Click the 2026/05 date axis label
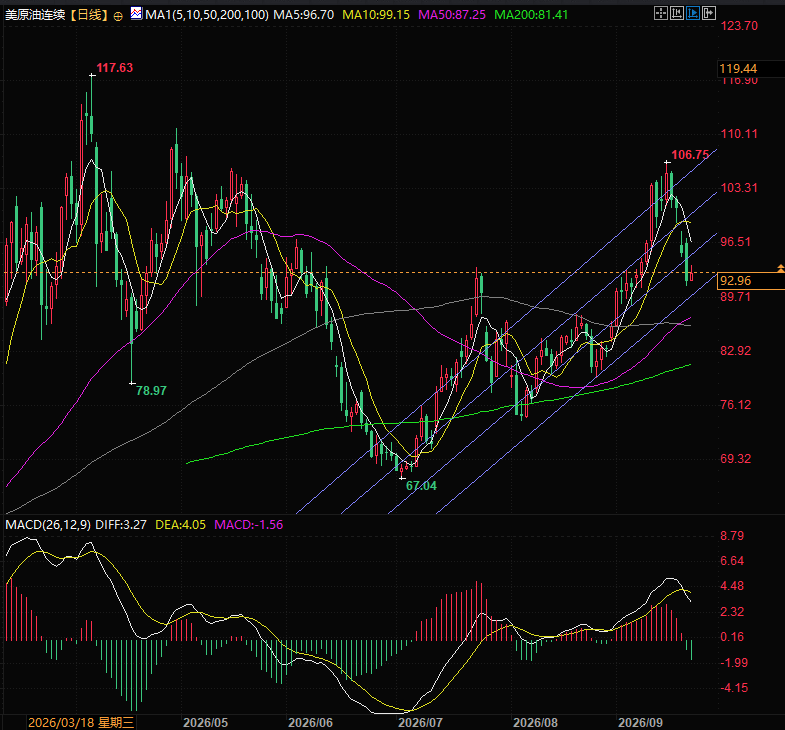785x730 pixels. [205, 722]
